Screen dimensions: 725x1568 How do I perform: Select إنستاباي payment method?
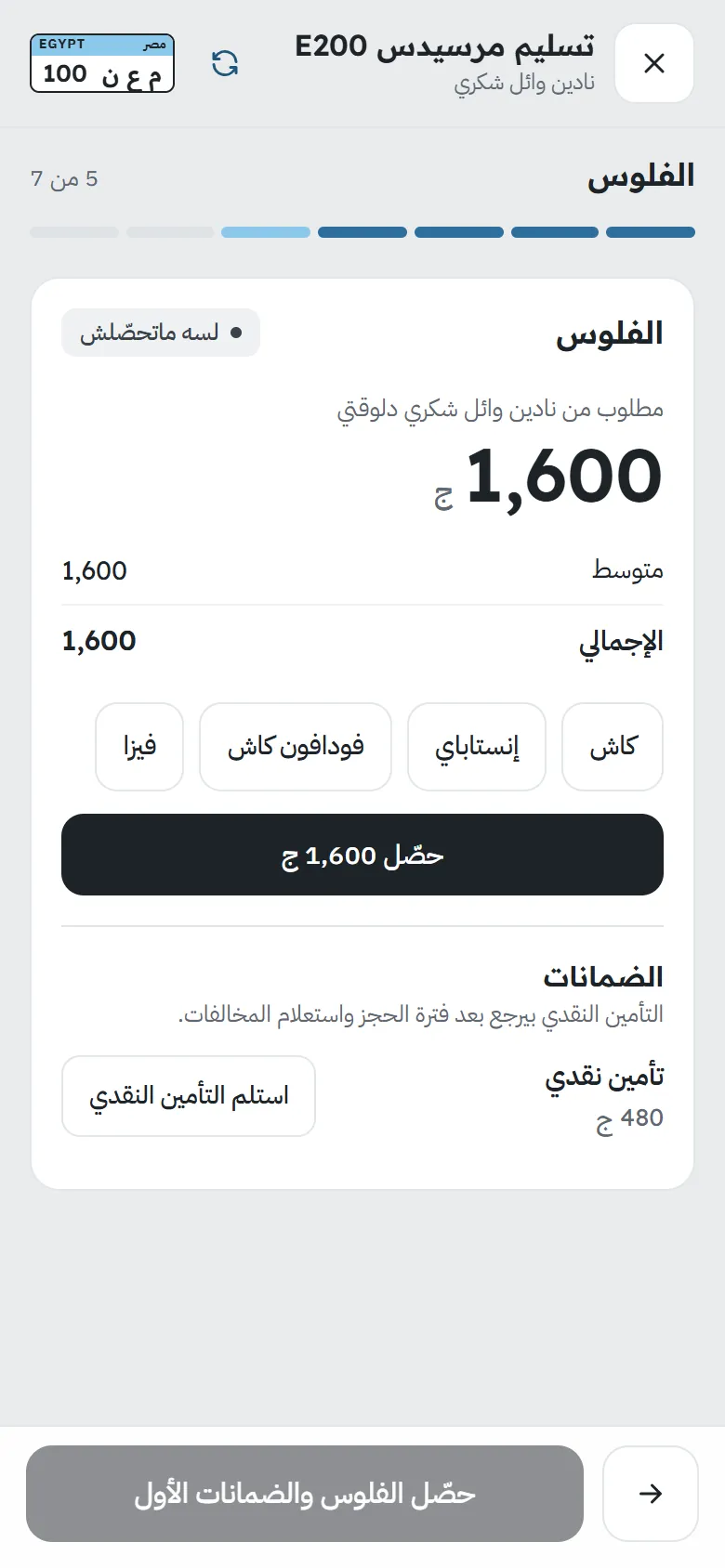click(x=477, y=747)
